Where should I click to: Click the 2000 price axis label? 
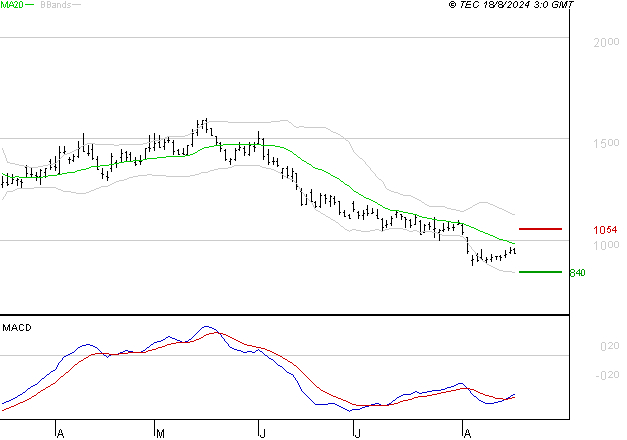click(606, 42)
